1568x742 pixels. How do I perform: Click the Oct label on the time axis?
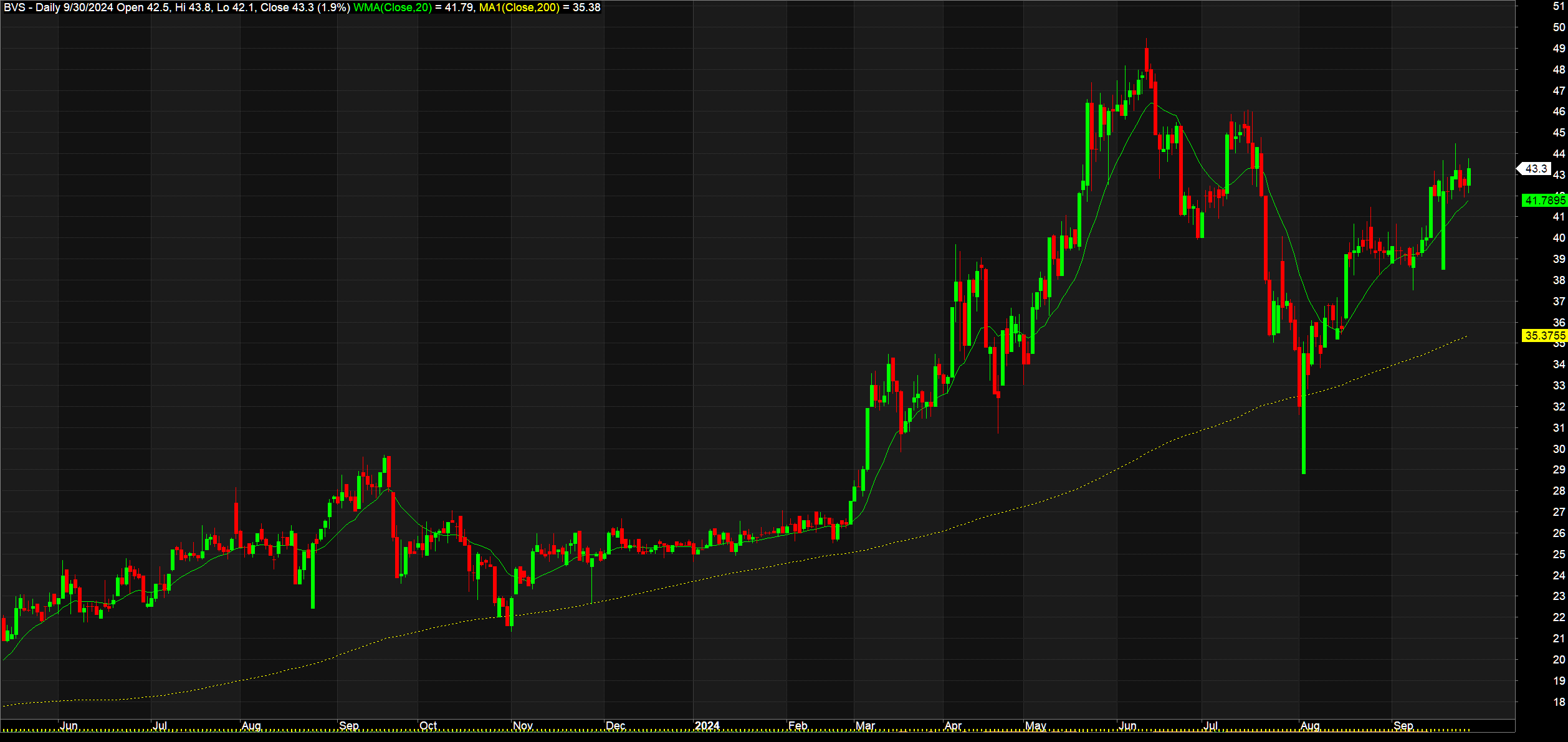(428, 726)
